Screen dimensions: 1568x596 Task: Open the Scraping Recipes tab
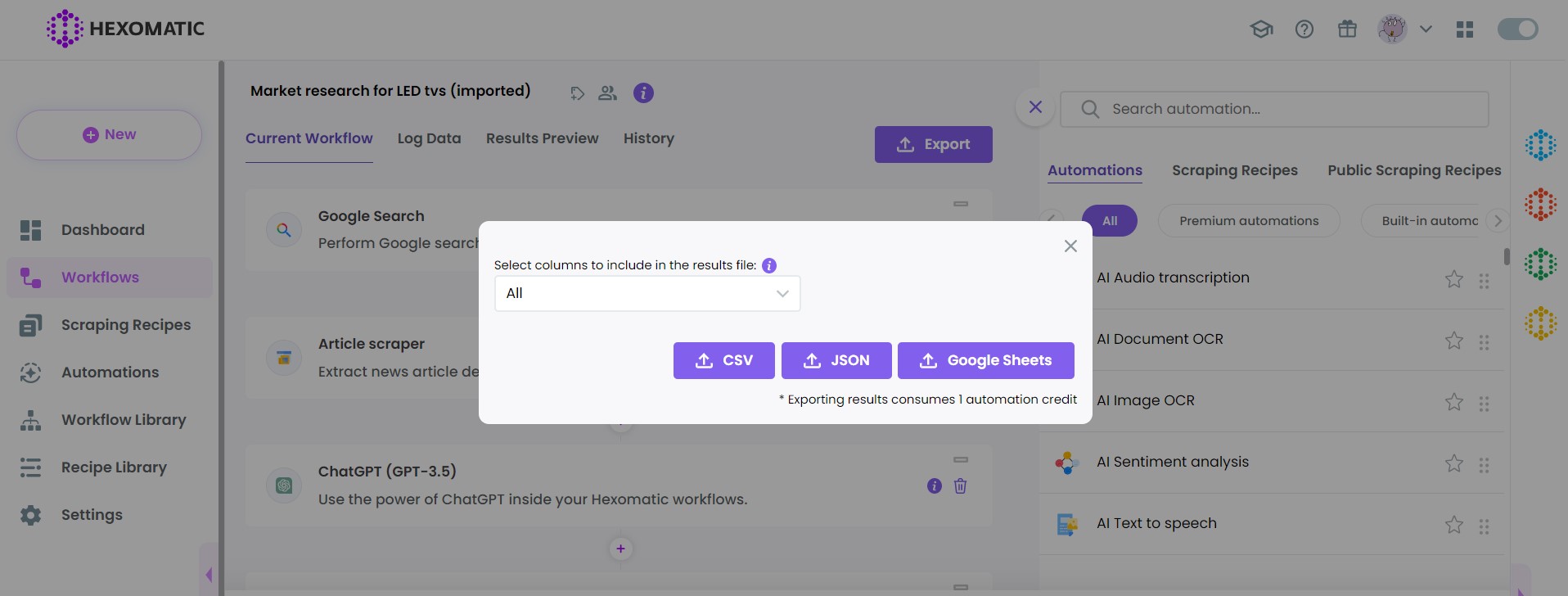point(1234,170)
